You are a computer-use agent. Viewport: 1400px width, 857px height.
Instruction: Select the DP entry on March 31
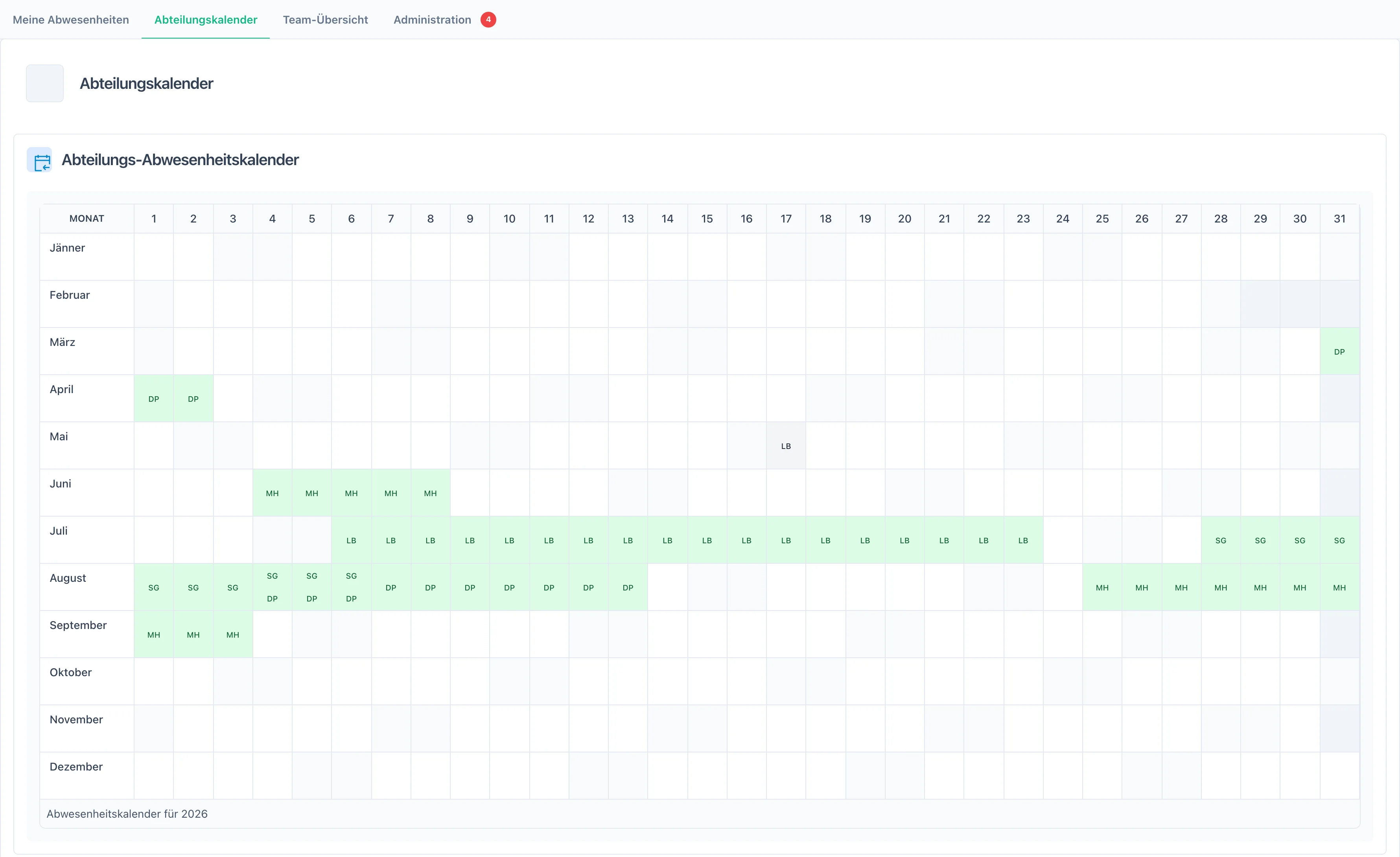(x=1340, y=351)
